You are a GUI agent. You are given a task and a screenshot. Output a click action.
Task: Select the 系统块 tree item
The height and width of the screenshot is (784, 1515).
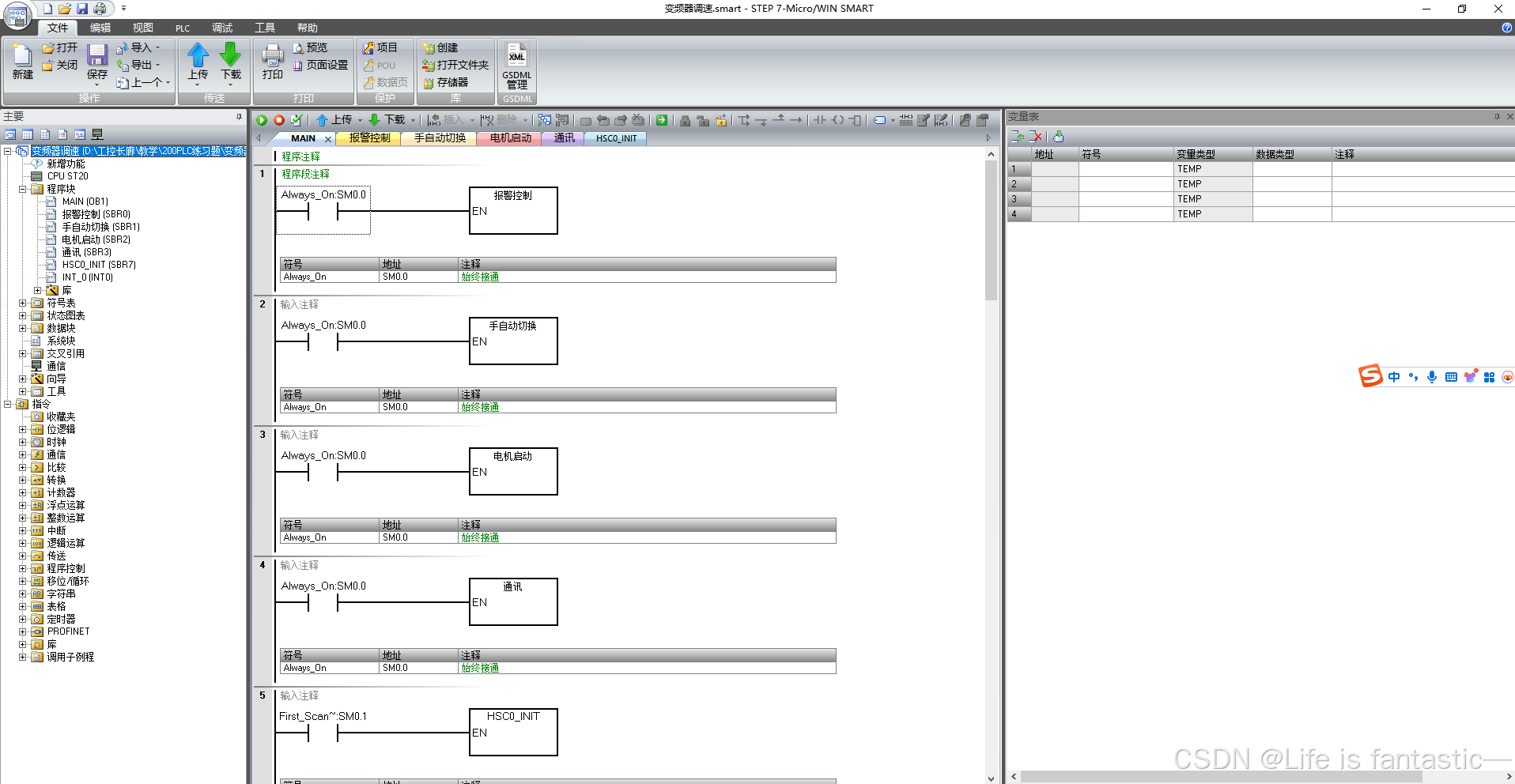61,341
